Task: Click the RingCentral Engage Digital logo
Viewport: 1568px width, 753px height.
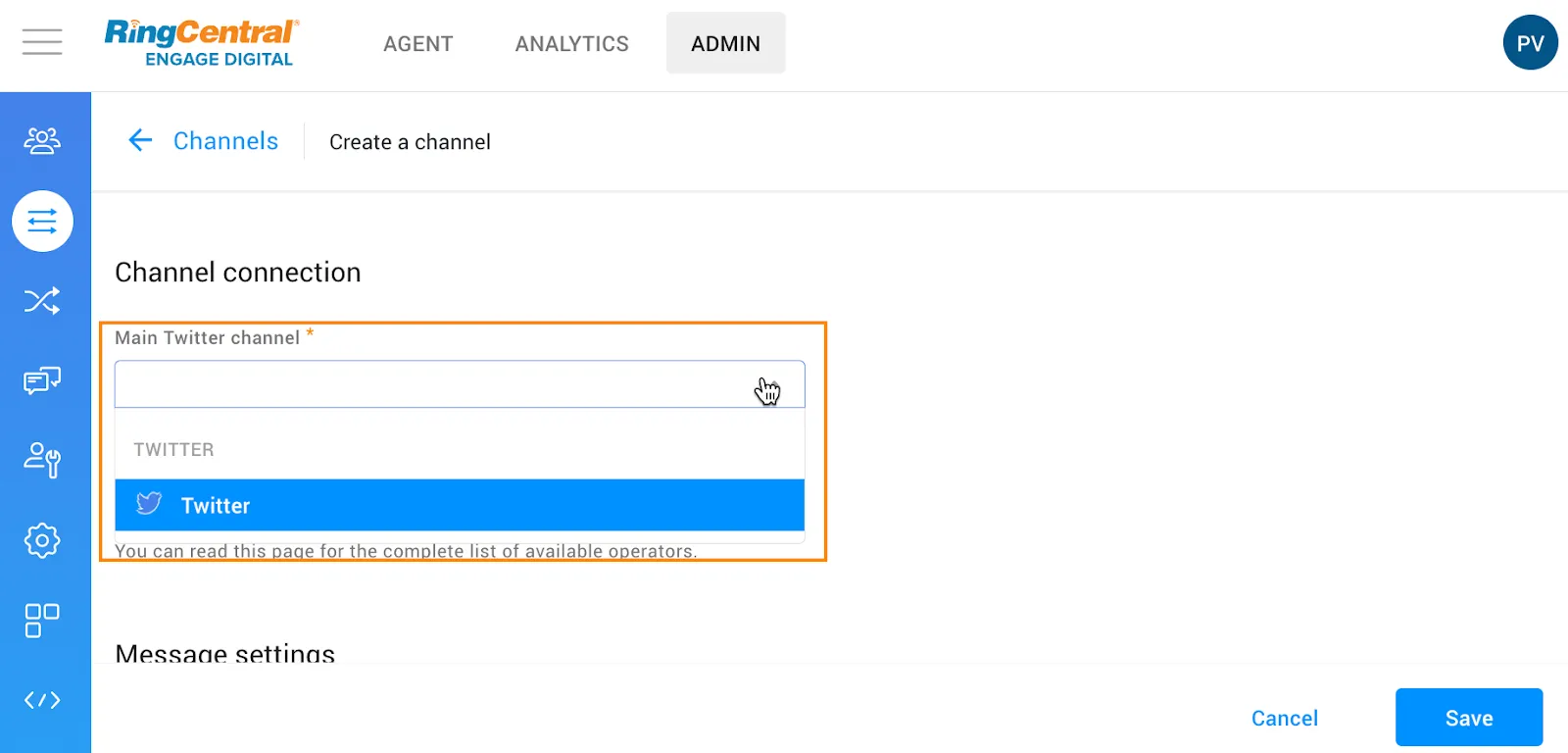Action: (201, 43)
